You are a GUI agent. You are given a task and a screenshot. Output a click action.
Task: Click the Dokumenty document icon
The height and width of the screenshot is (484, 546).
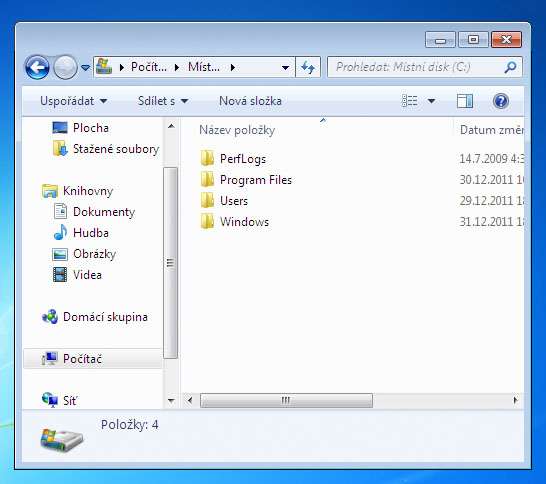click(60, 211)
